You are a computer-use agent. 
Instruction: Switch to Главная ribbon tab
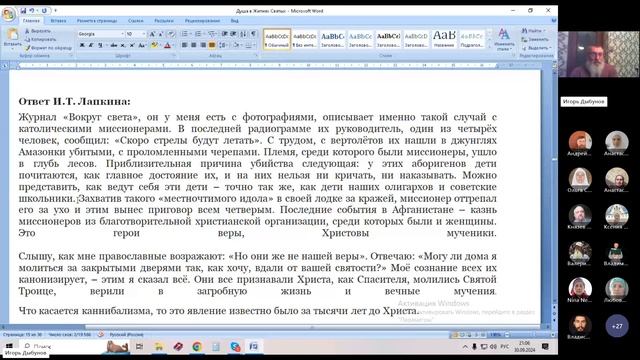coord(31,20)
